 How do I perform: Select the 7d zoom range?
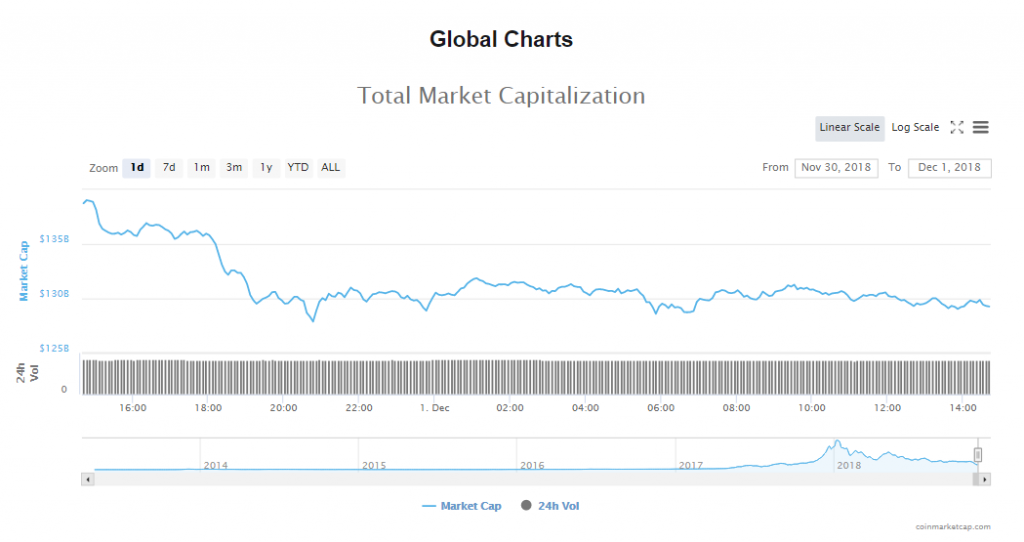pos(169,167)
